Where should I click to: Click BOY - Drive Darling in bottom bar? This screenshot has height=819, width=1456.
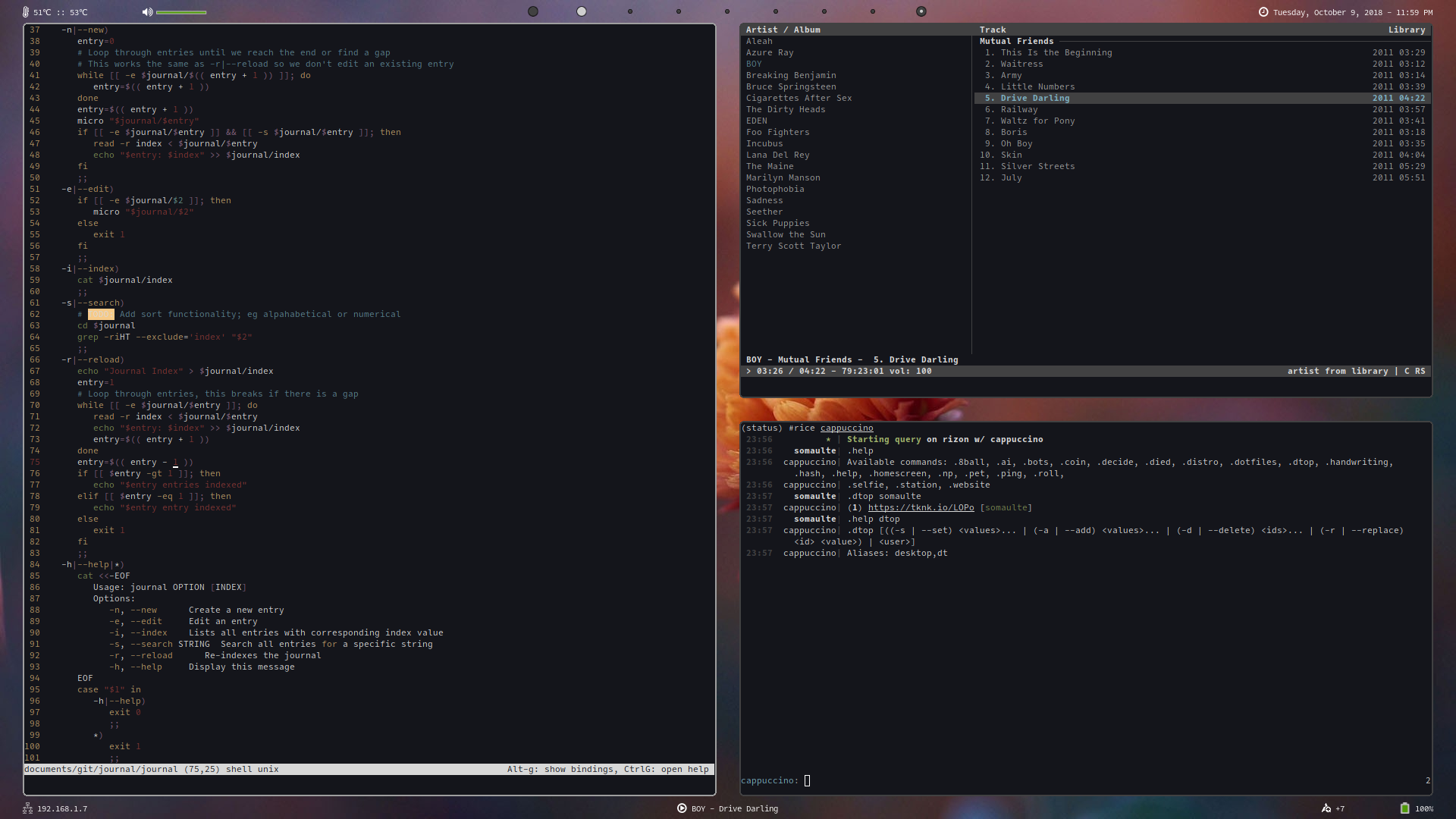[x=735, y=808]
